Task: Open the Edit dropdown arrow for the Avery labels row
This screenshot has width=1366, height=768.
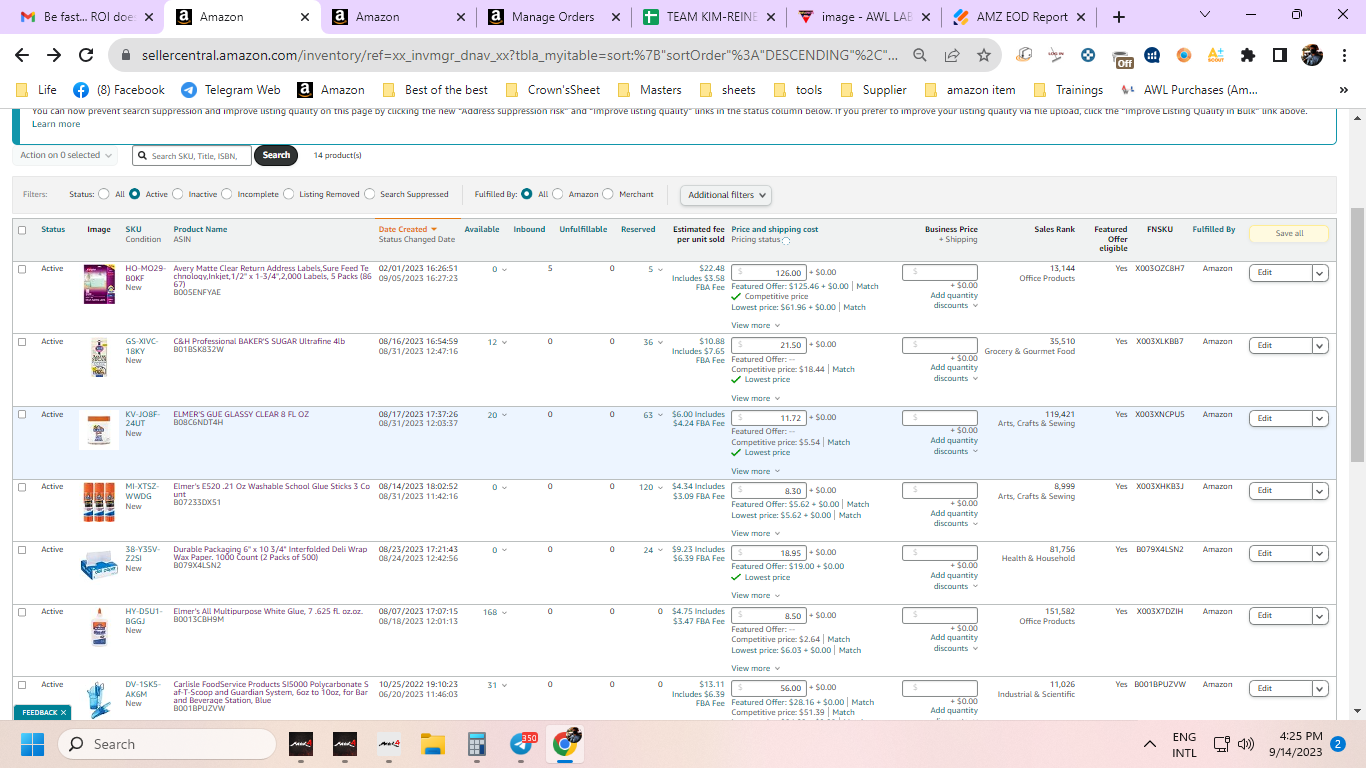Action: tap(1320, 273)
